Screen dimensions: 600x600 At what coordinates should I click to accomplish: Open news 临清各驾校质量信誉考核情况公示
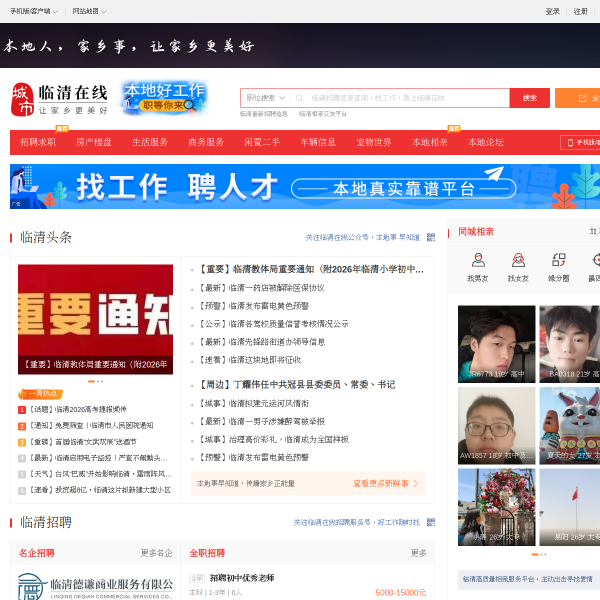pyautogui.click(x=274, y=324)
